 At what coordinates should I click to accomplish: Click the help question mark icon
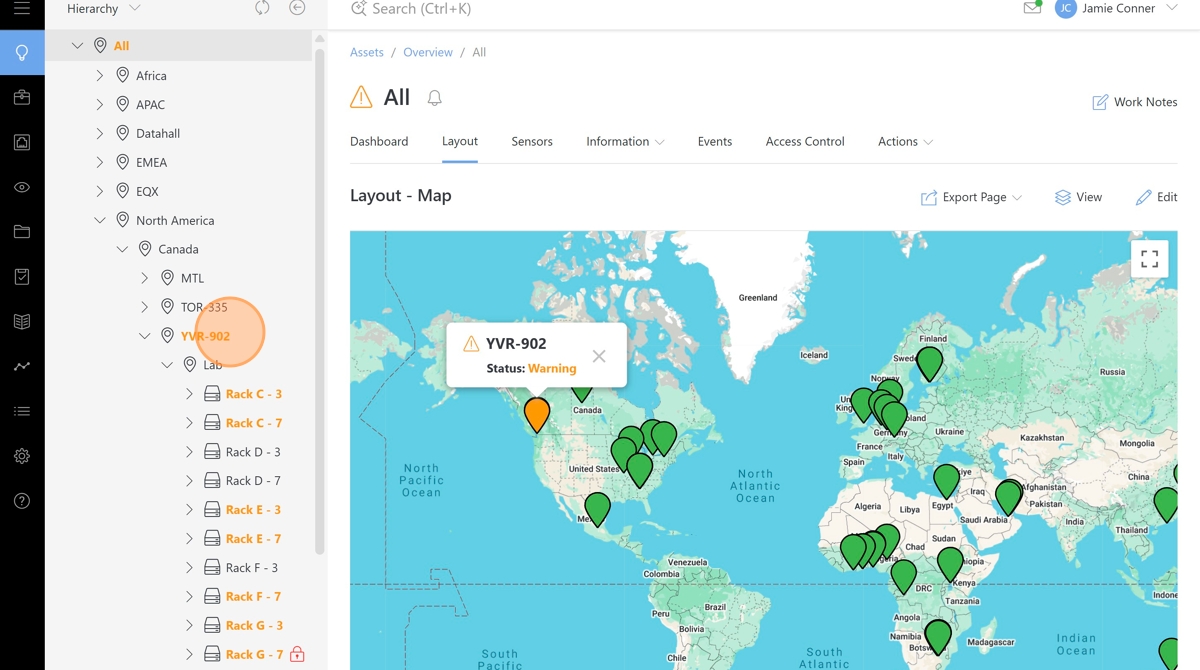pos(22,501)
